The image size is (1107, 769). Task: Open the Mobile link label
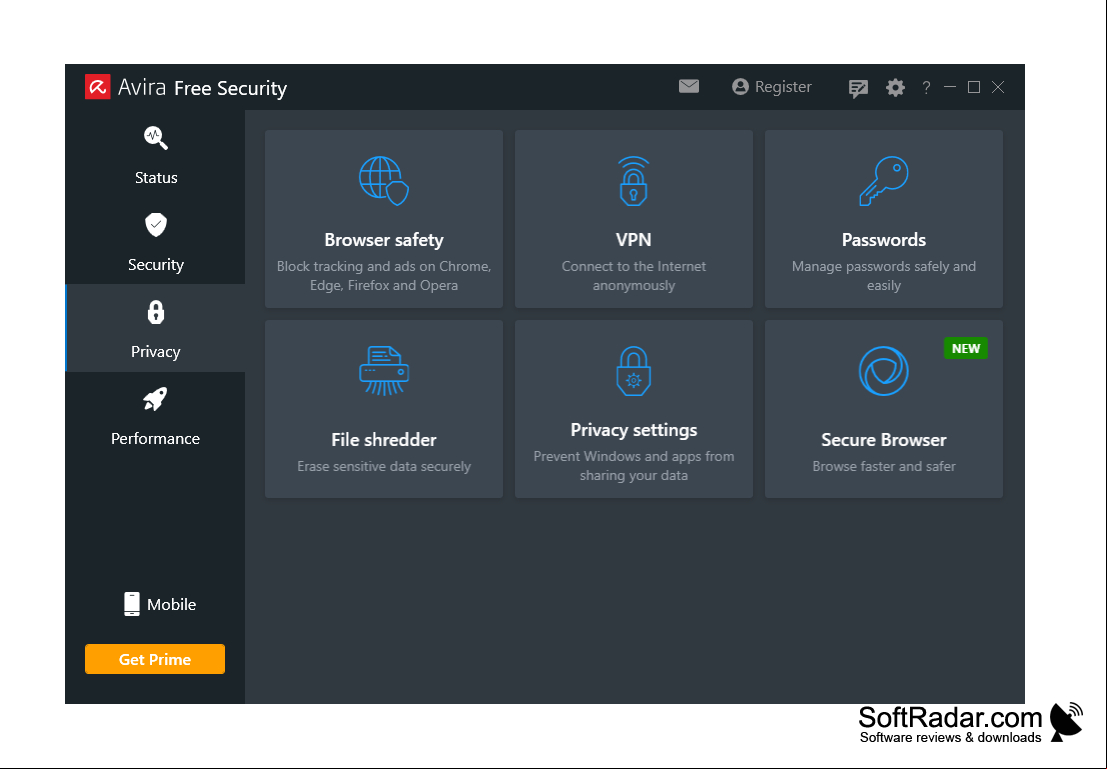click(x=172, y=604)
